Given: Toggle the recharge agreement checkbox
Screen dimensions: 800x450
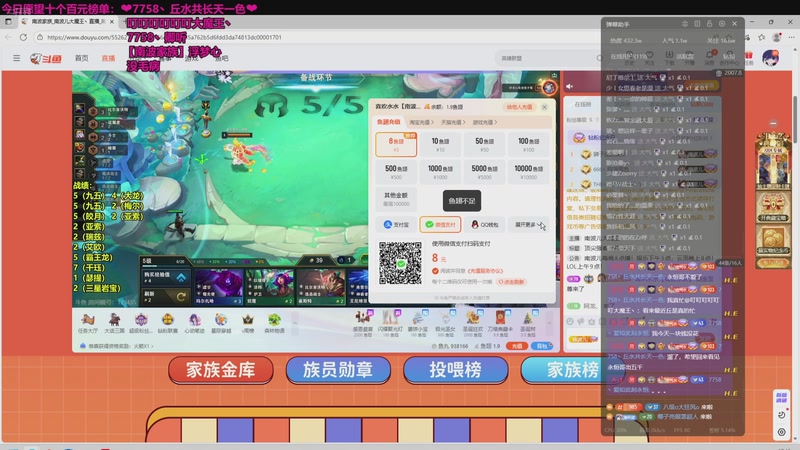Looking at the screenshot, I should pyautogui.click(x=435, y=271).
